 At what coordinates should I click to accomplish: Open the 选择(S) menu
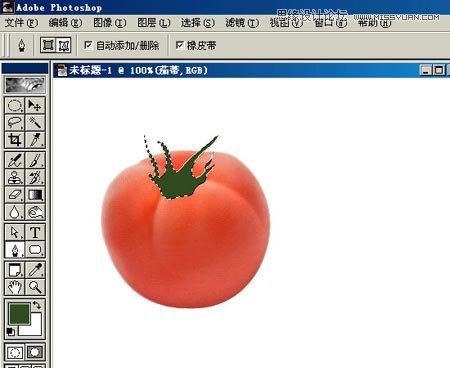click(x=198, y=23)
